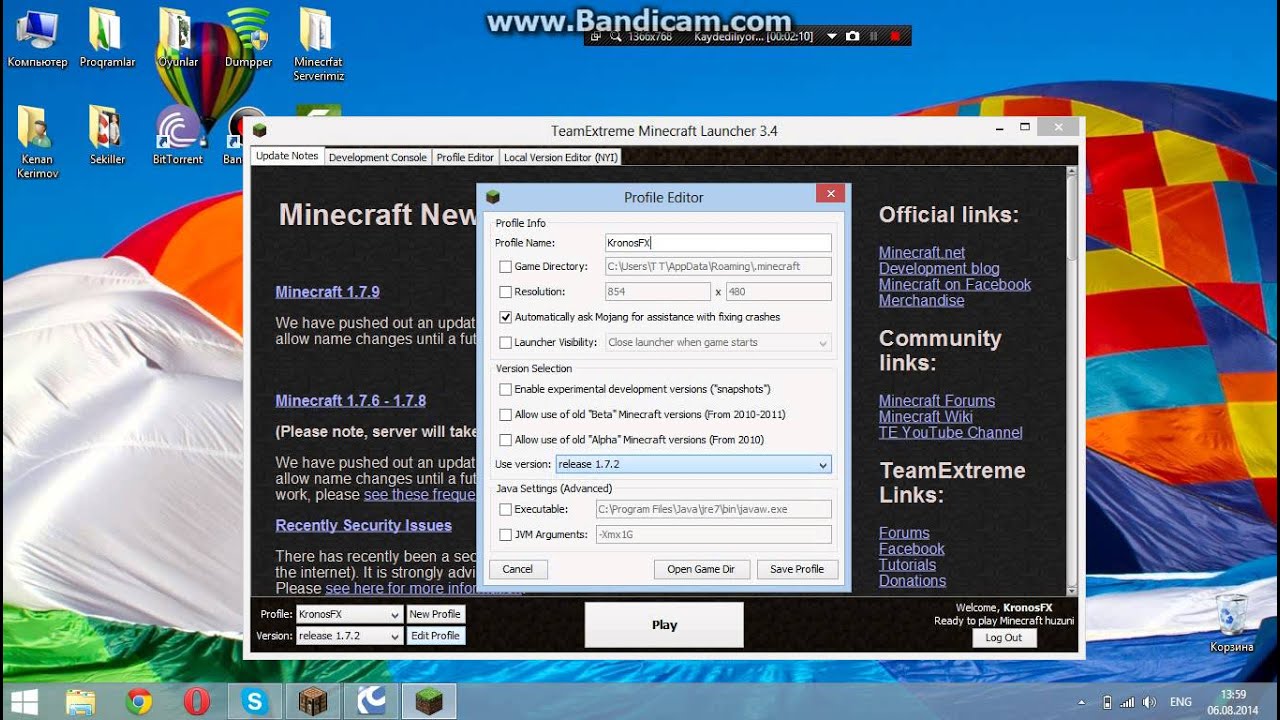Screen dimensions: 1280x720
Task: Enable the JVM Arguments checkbox
Action: pyautogui.click(x=505, y=534)
